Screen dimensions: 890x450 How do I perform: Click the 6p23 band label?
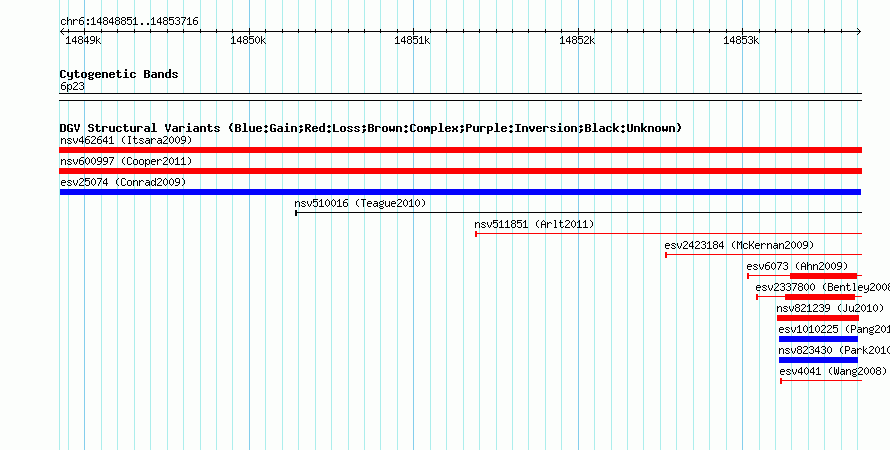coord(72,86)
